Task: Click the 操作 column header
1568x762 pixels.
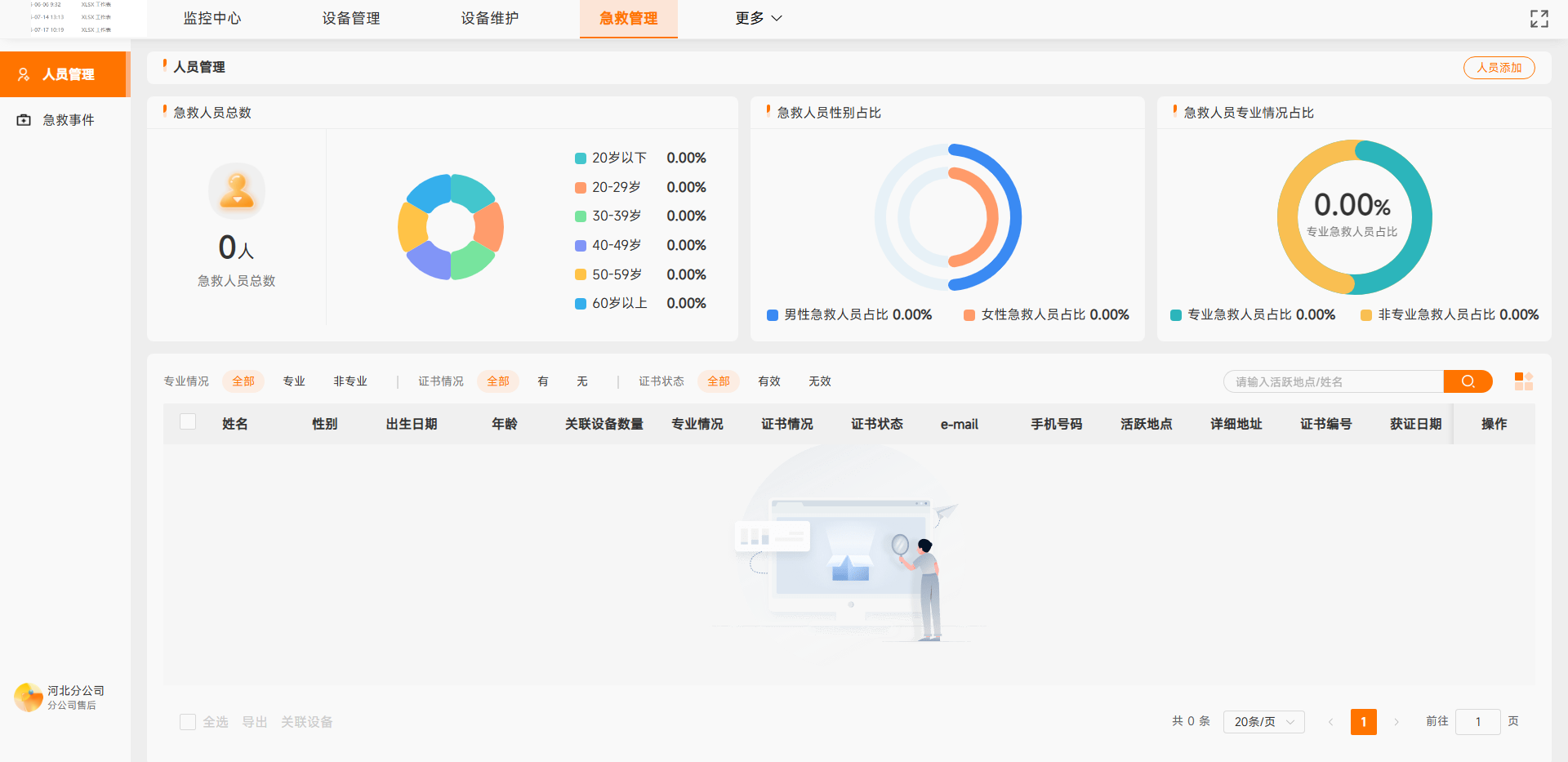Action: [x=1494, y=424]
